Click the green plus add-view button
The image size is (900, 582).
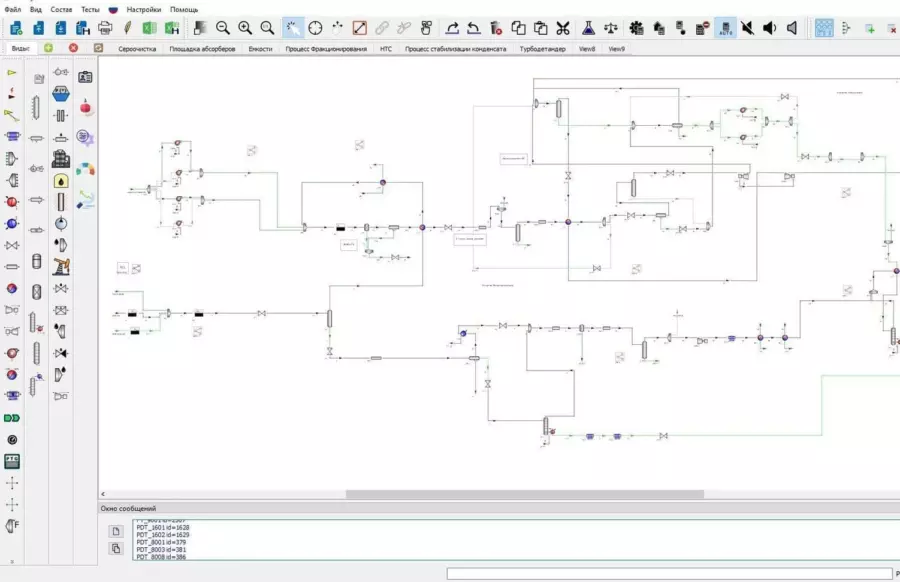click(x=48, y=48)
